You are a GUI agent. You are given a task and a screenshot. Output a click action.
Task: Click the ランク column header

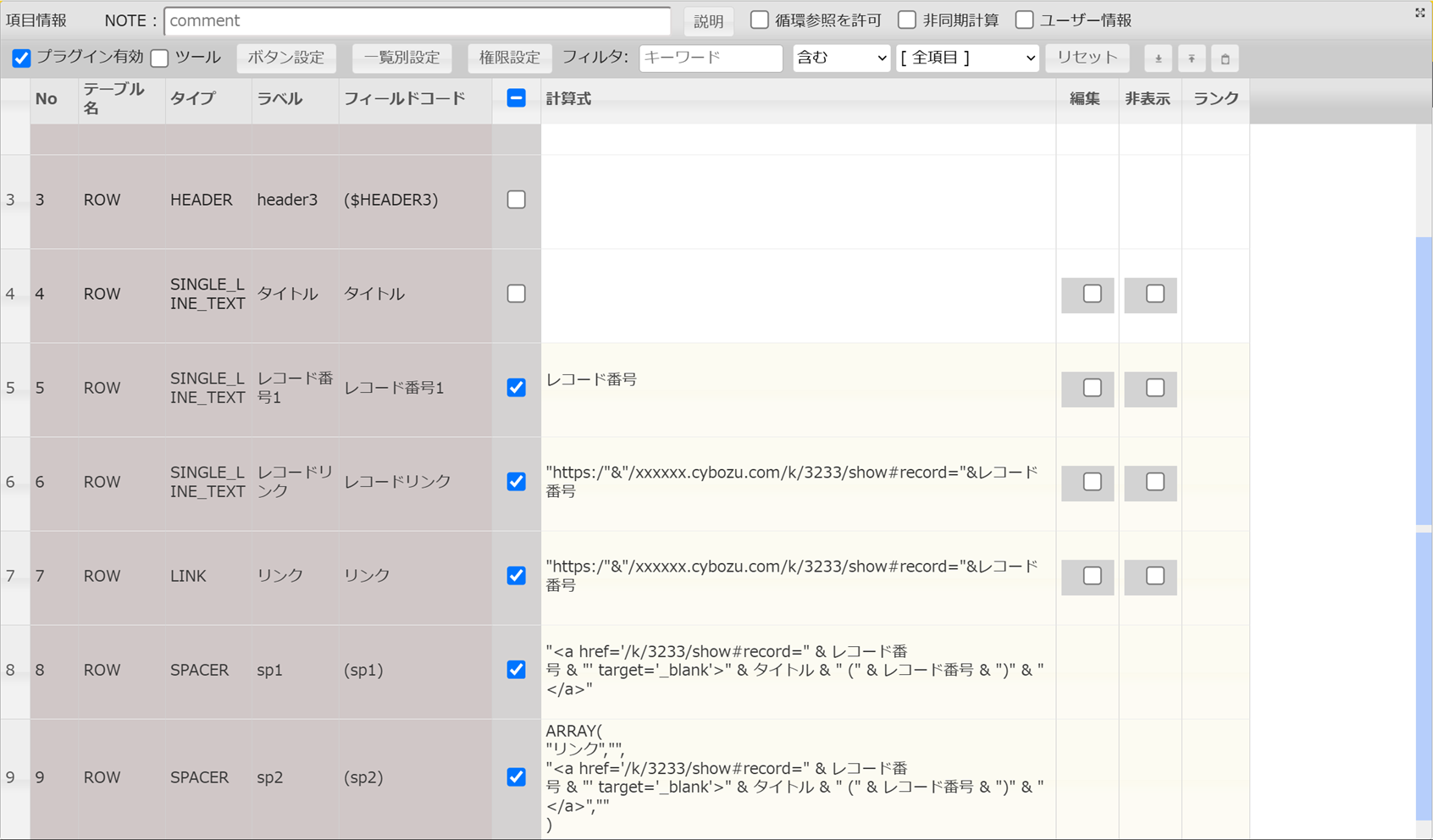(x=1215, y=99)
